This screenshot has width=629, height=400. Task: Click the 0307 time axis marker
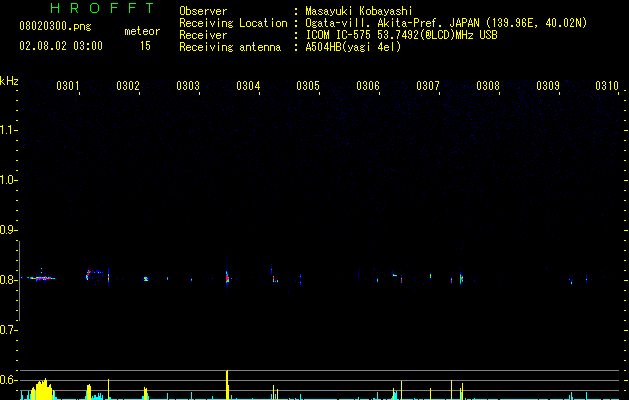pos(428,86)
